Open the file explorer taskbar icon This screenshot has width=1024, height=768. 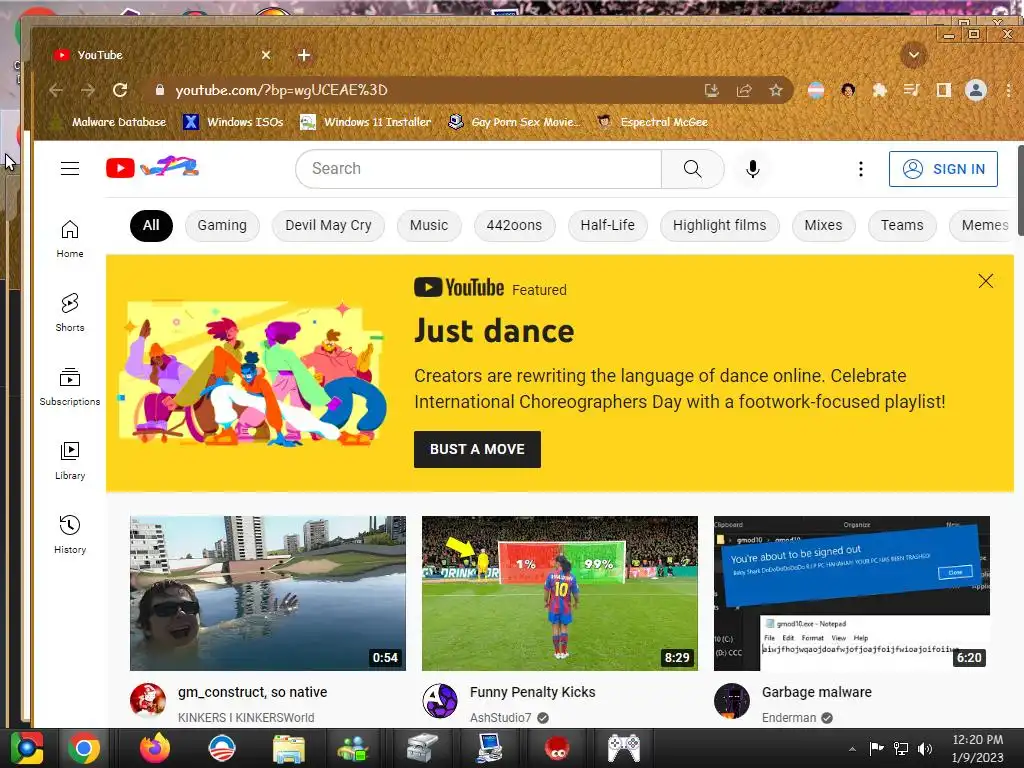point(288,748)
